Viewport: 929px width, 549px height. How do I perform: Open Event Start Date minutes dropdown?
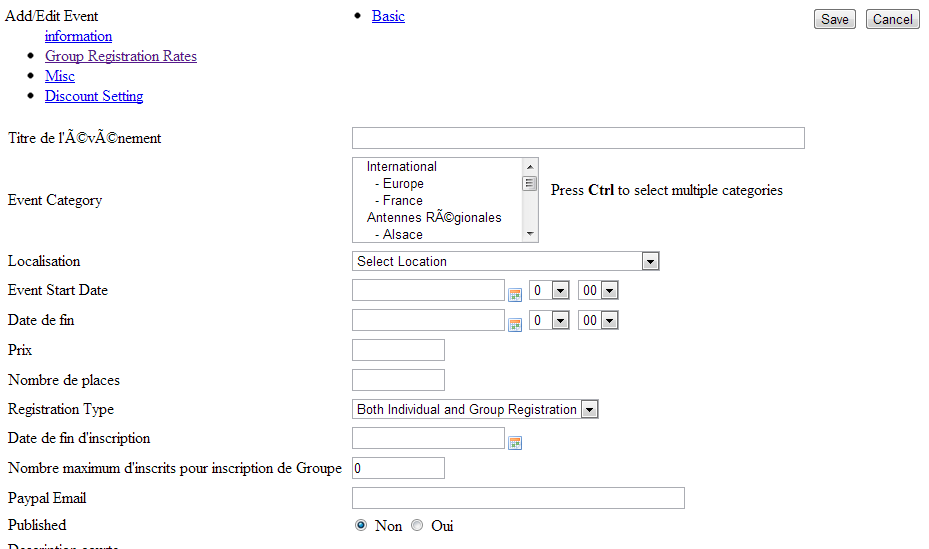(x=598, y=290)
